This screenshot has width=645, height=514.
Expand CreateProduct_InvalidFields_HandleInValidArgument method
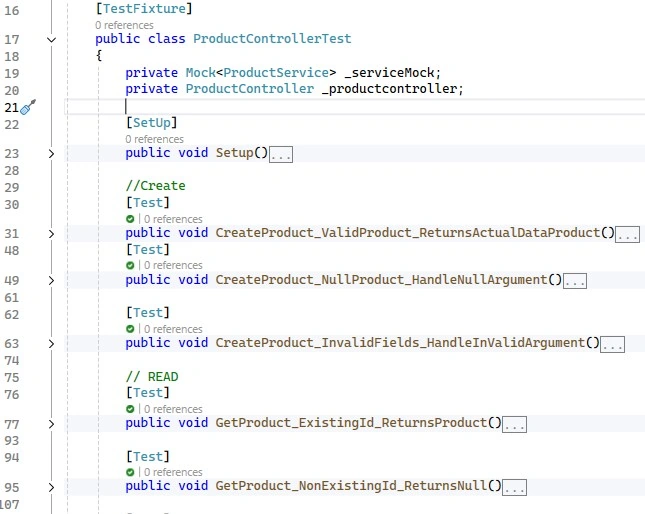(51, 344)
